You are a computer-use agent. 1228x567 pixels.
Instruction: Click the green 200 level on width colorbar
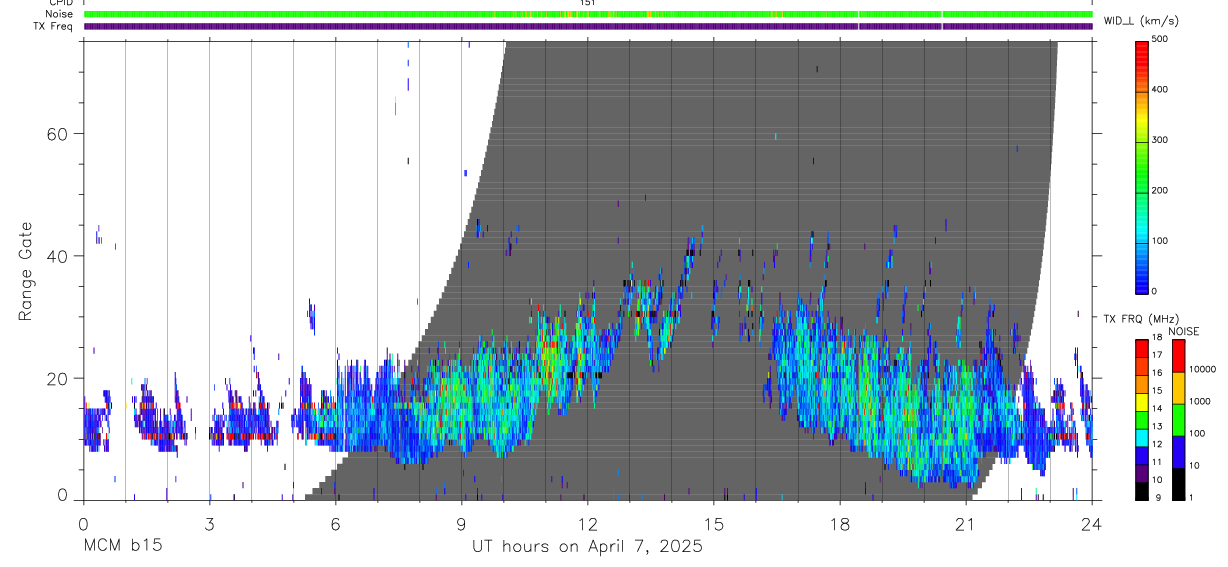click(1142, 190)
